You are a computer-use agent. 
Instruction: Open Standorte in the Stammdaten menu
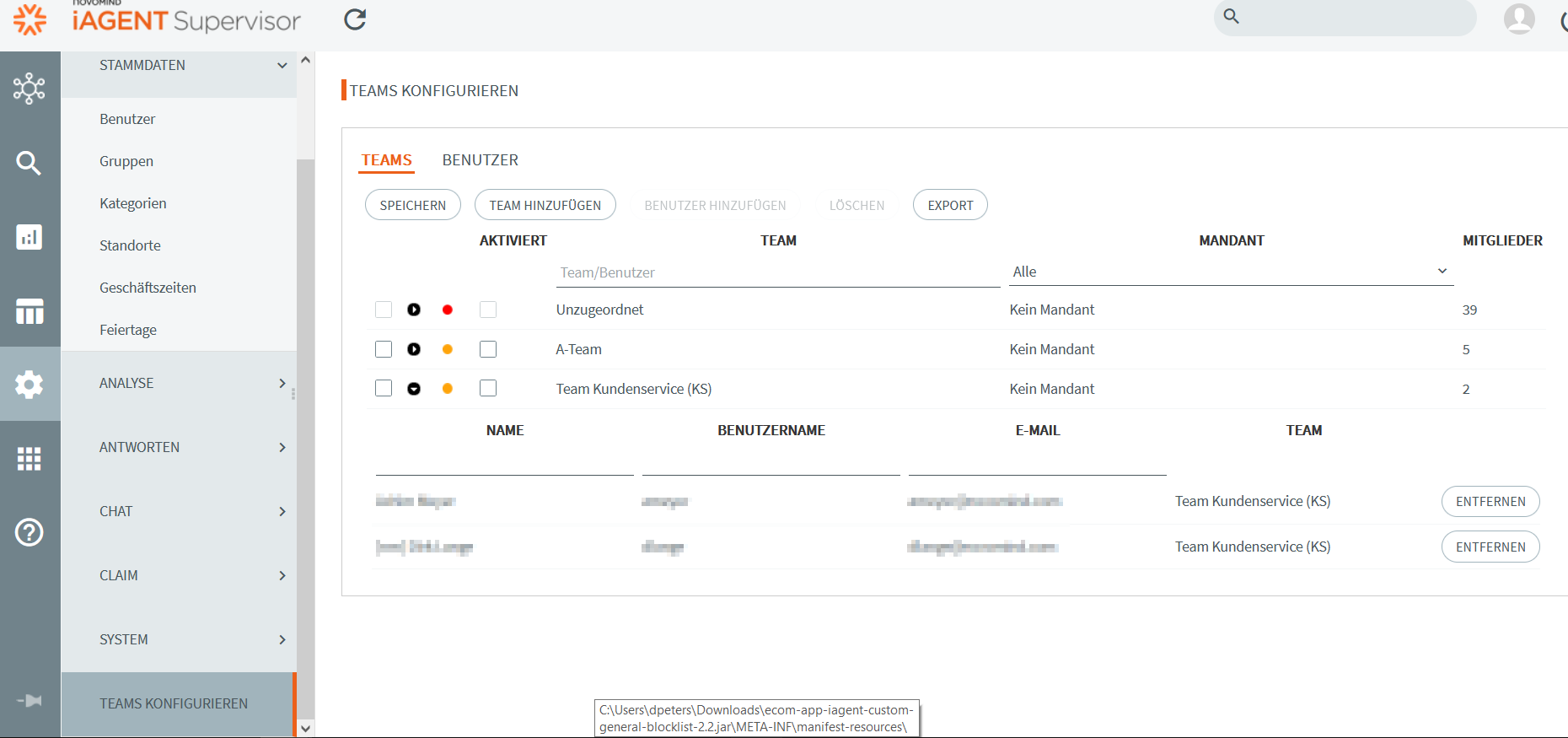click(130, 245)
